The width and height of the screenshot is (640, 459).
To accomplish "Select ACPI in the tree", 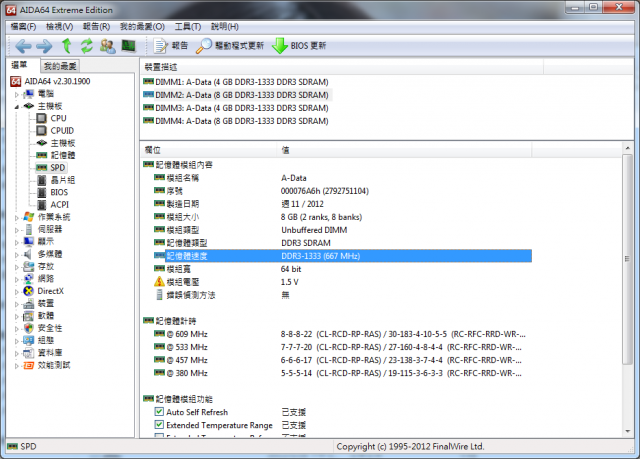I will coord(59,205).
